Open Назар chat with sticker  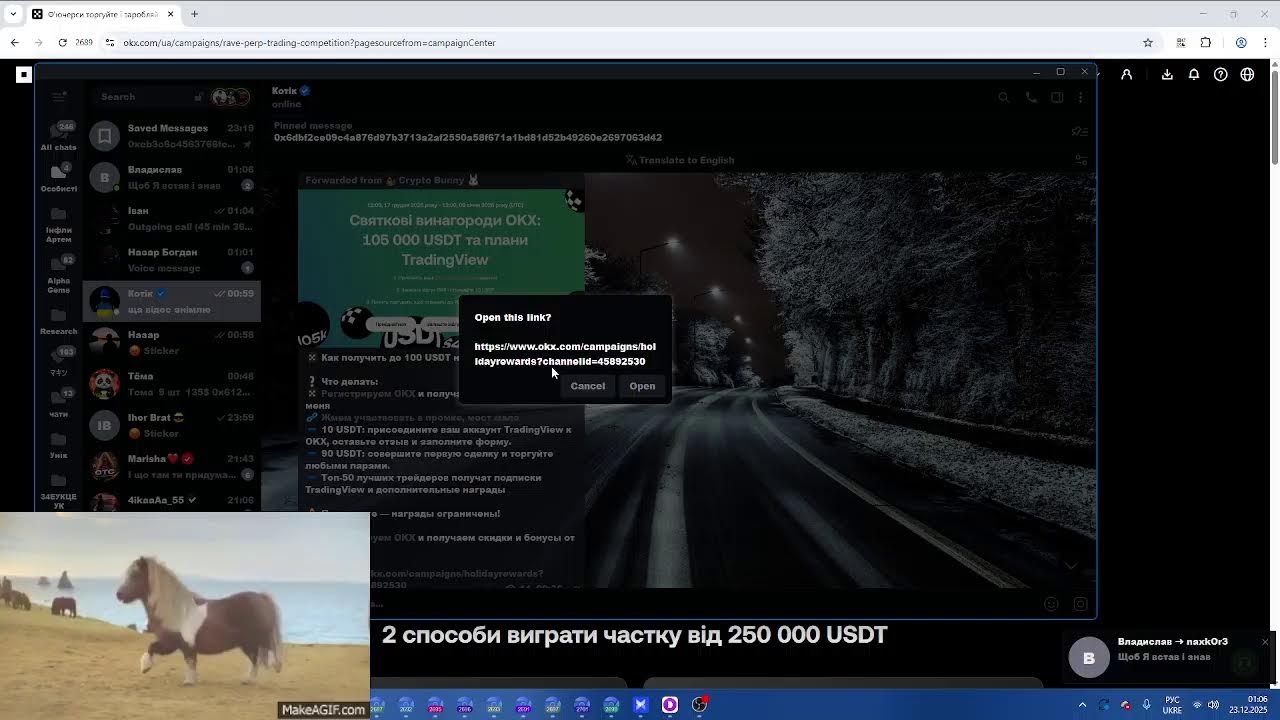[172, 342]
